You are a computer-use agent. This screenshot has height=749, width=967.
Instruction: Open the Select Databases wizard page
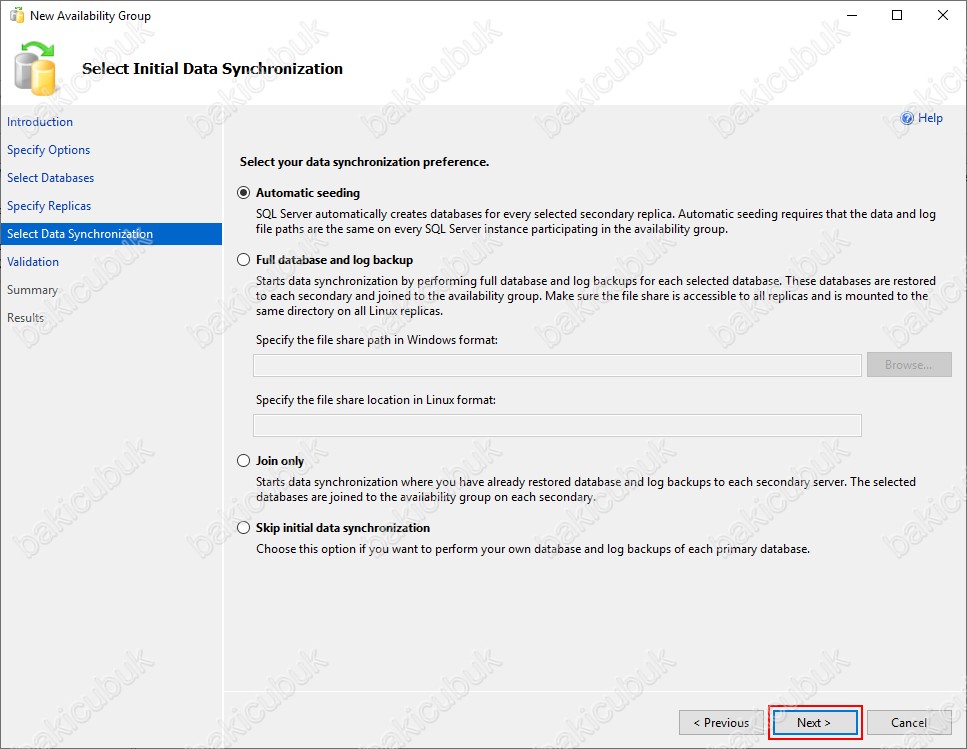coord(51,178)
